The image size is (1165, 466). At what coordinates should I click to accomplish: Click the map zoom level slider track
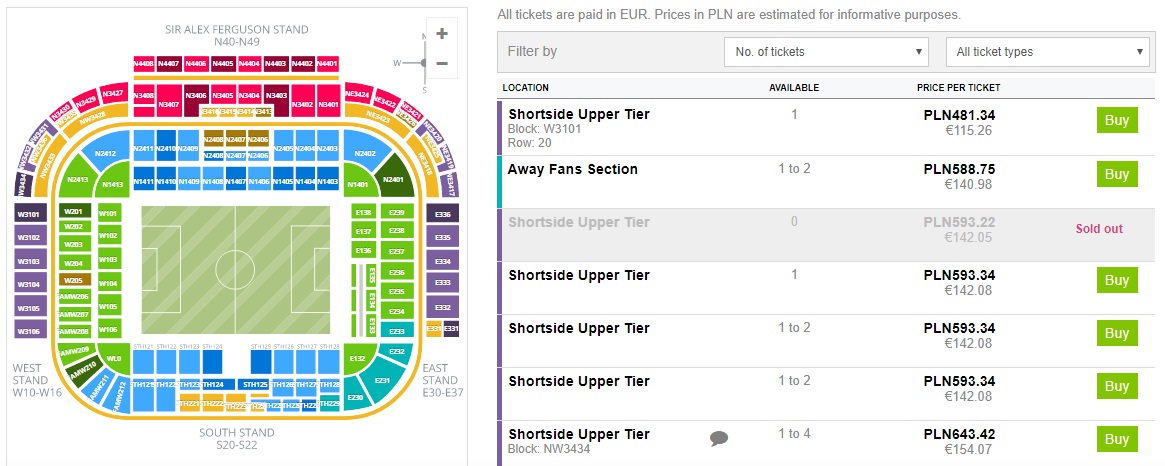(426, 48)
